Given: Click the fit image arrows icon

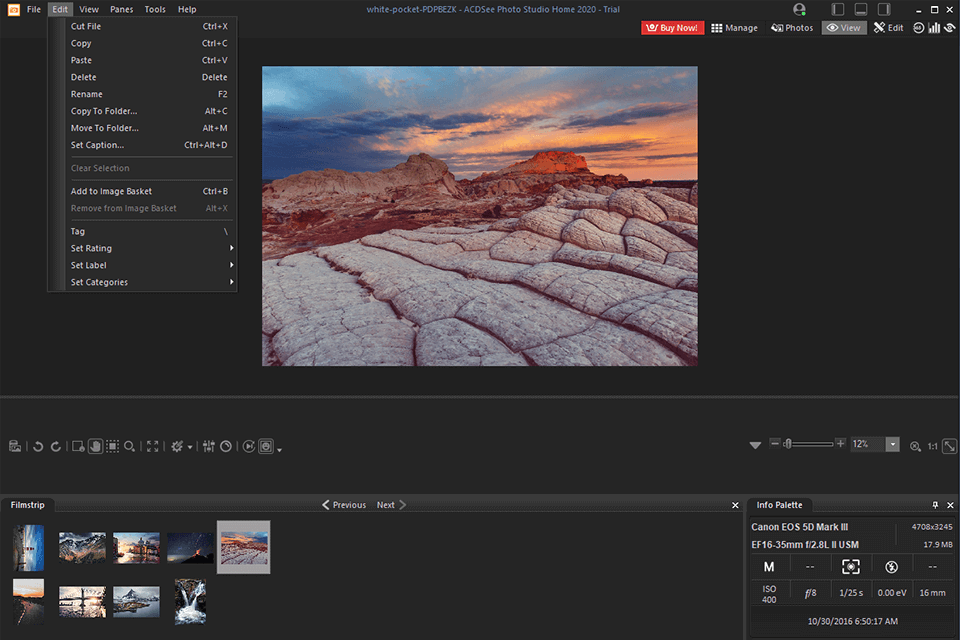Looking at the screenshot, I should click(x=950, y=446).
